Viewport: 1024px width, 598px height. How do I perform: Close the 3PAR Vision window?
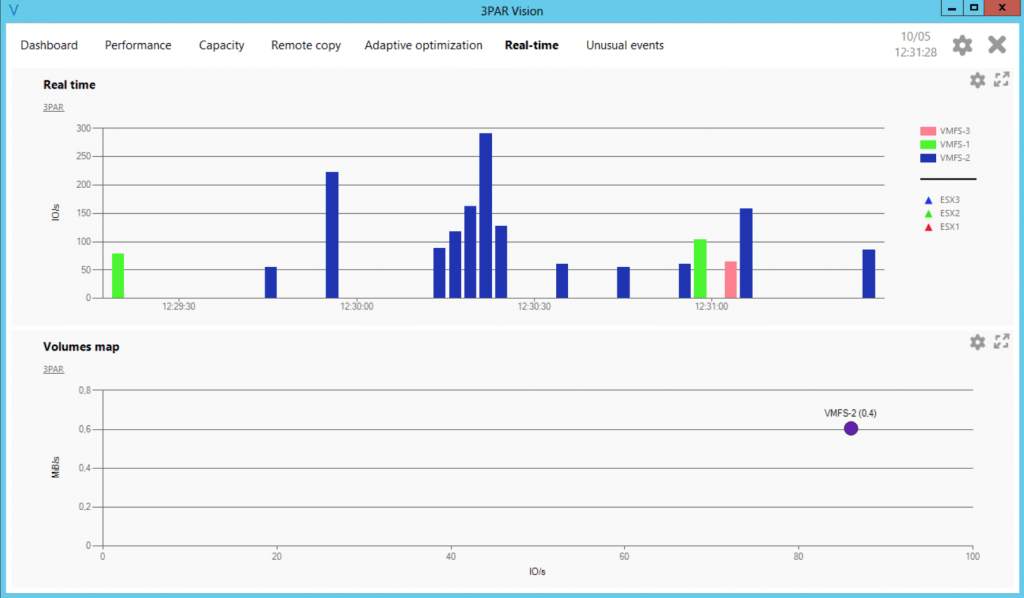[x=1002, y=8]
